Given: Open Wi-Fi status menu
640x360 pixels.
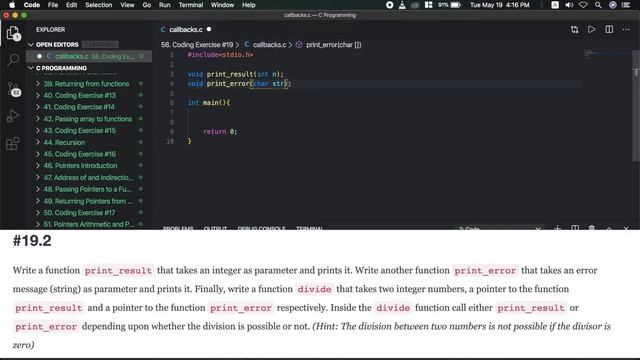Looking at the screenshot, I should 583,5.
